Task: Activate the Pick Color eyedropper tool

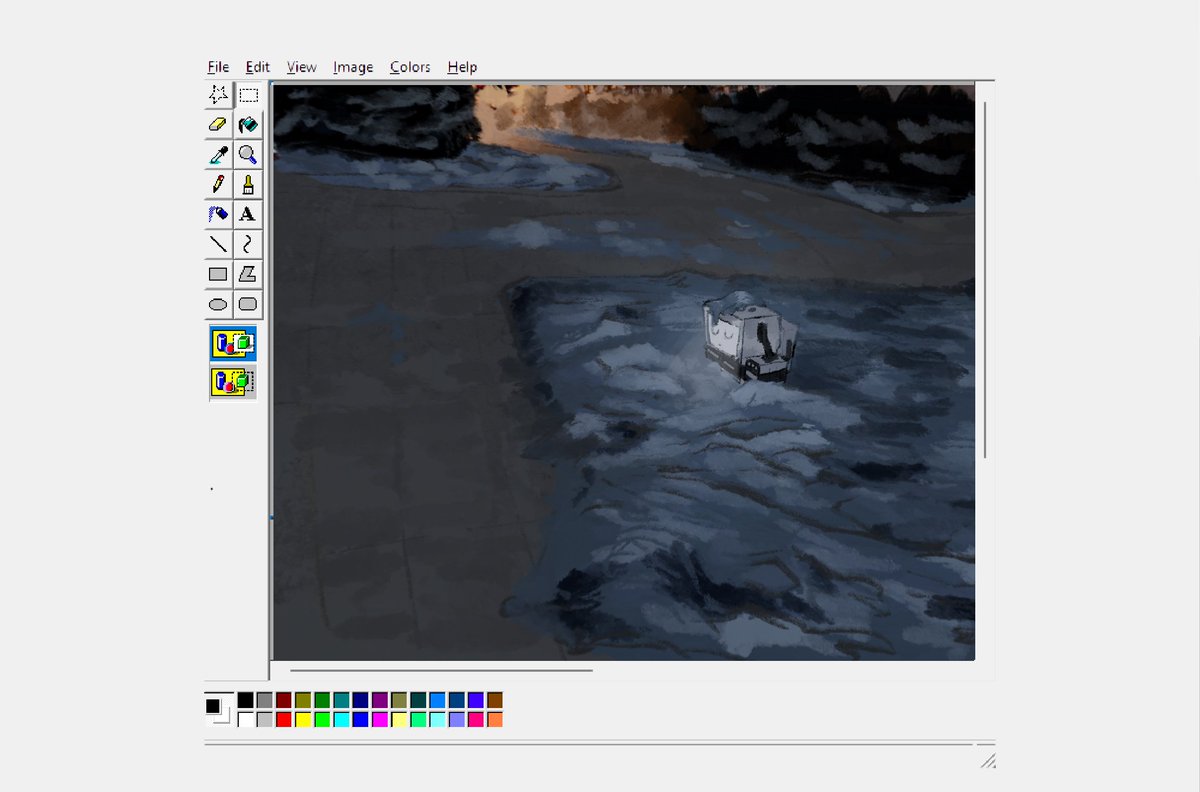Action: click(218, 155)
